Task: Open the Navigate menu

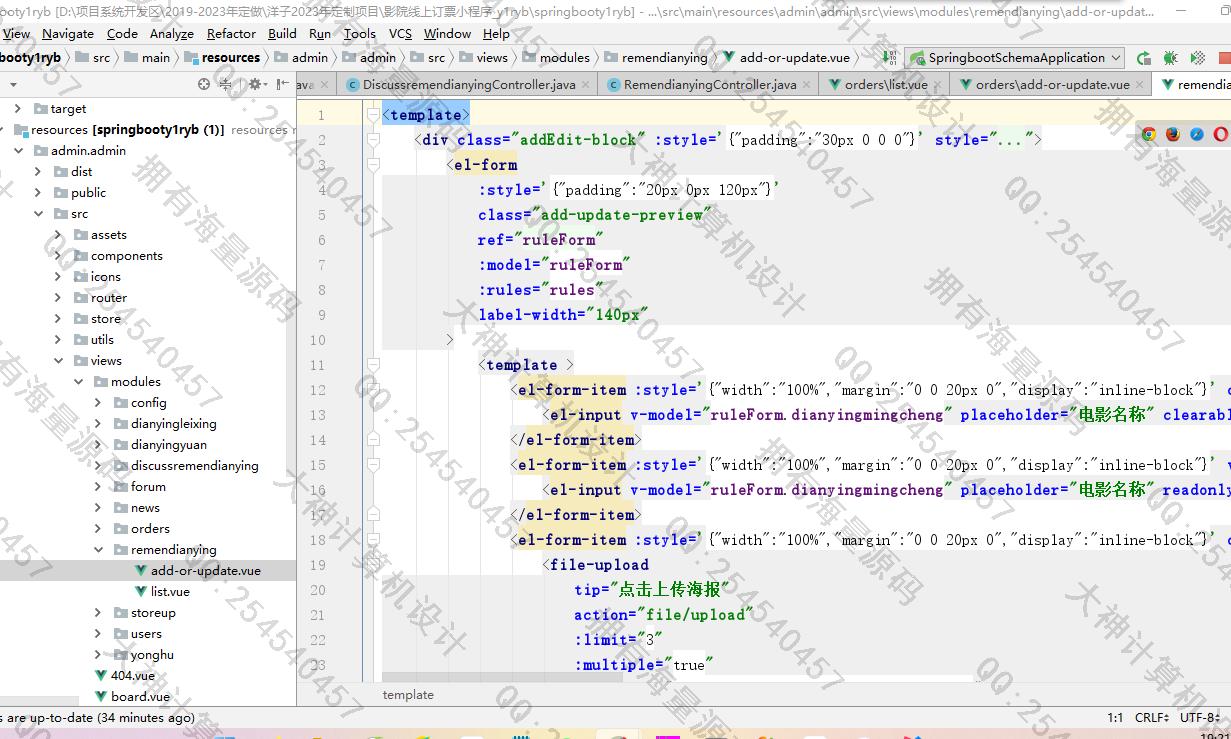Action: tap(68, 33)
